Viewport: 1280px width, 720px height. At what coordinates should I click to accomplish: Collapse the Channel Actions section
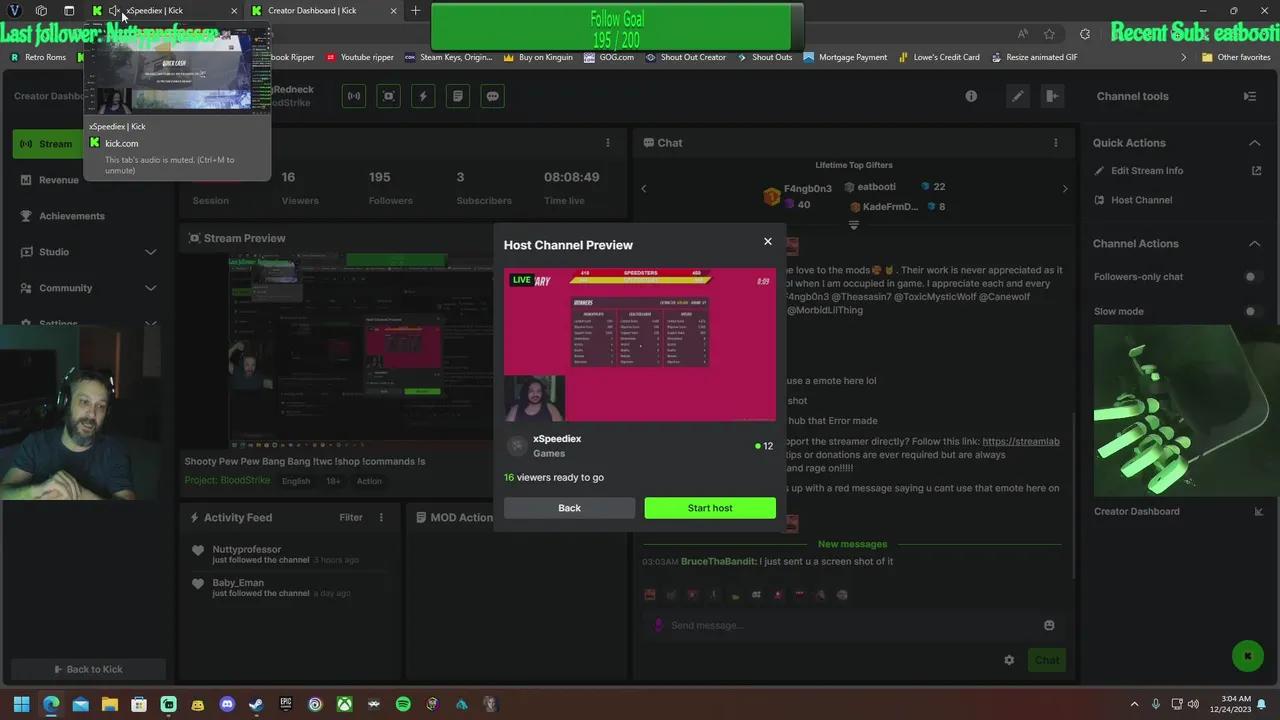click(1255, 244)
